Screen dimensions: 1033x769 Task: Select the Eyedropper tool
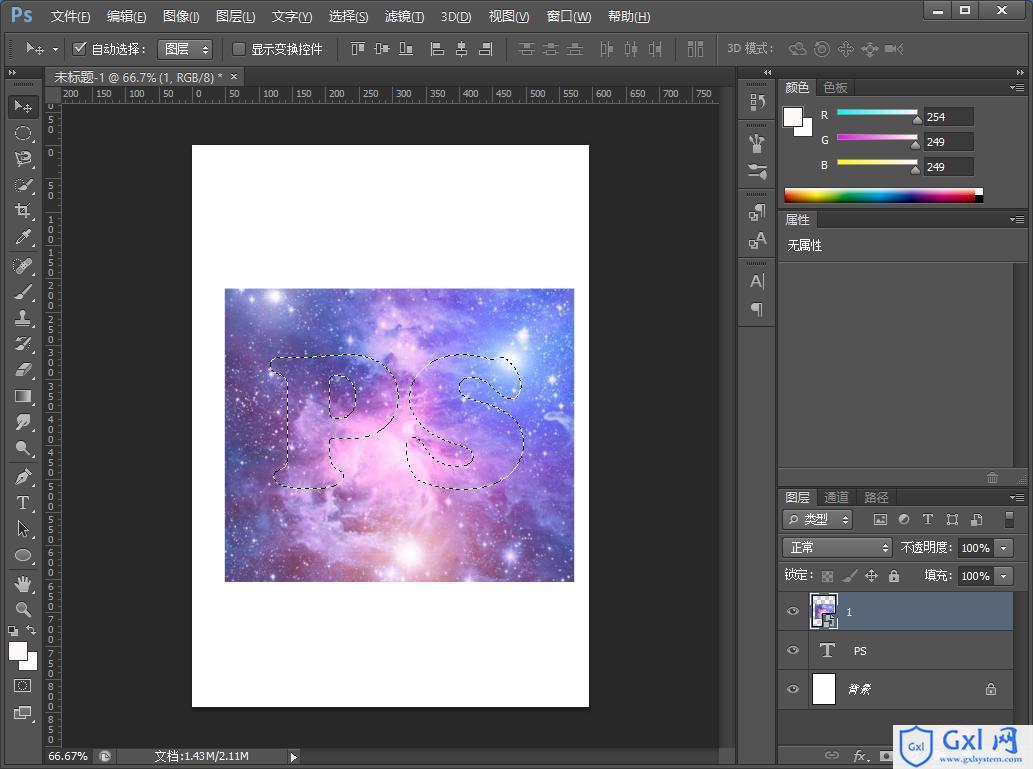coord(22,237)
